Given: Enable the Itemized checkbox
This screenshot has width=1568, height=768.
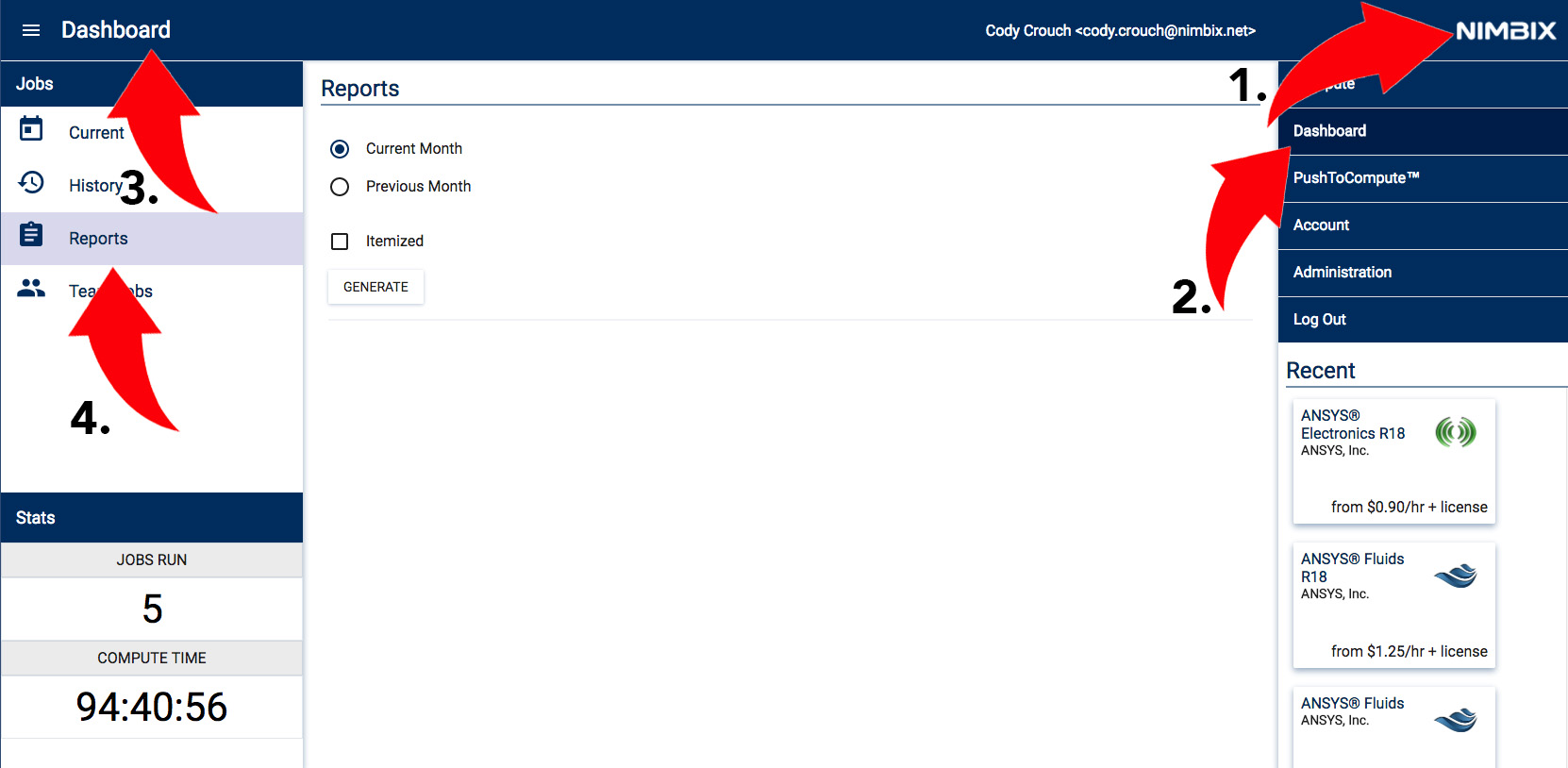Looking at the screenshot, I should [x=340, y=242].
